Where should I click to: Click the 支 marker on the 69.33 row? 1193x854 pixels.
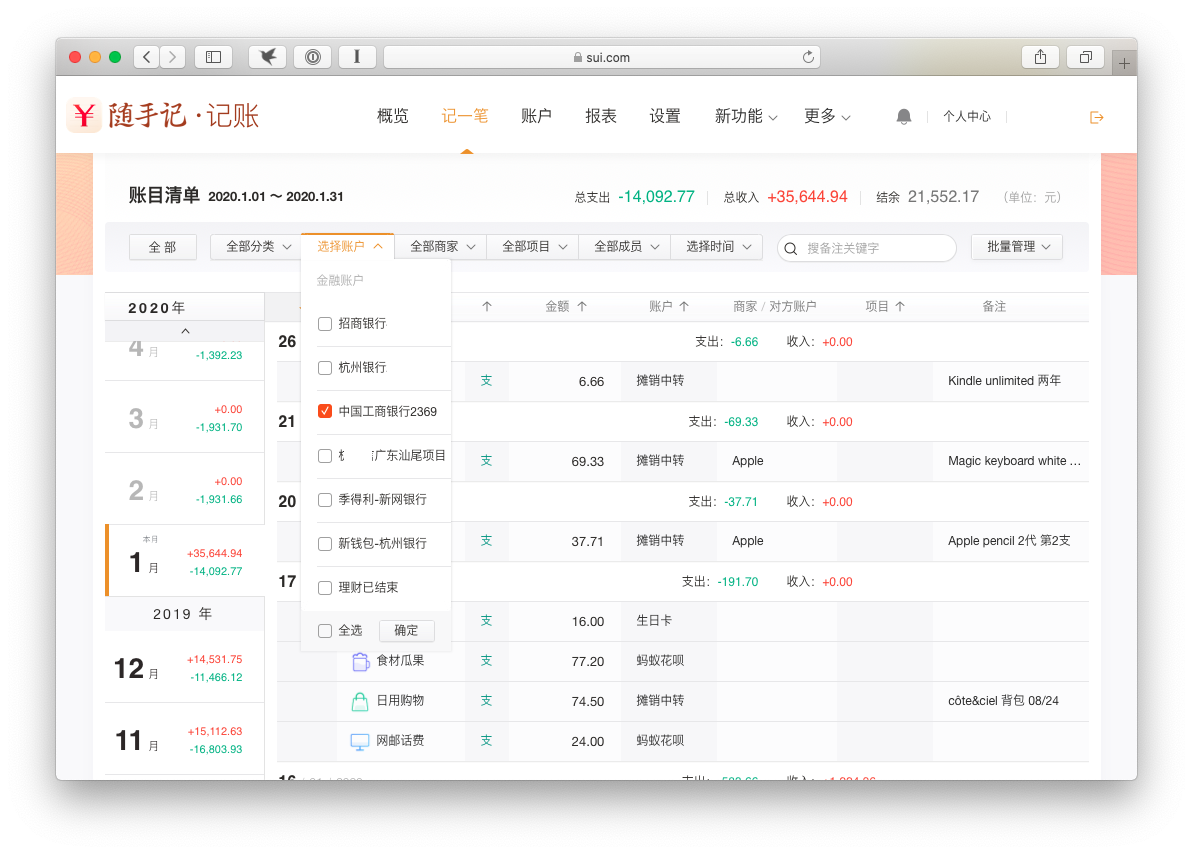(486, 460)
